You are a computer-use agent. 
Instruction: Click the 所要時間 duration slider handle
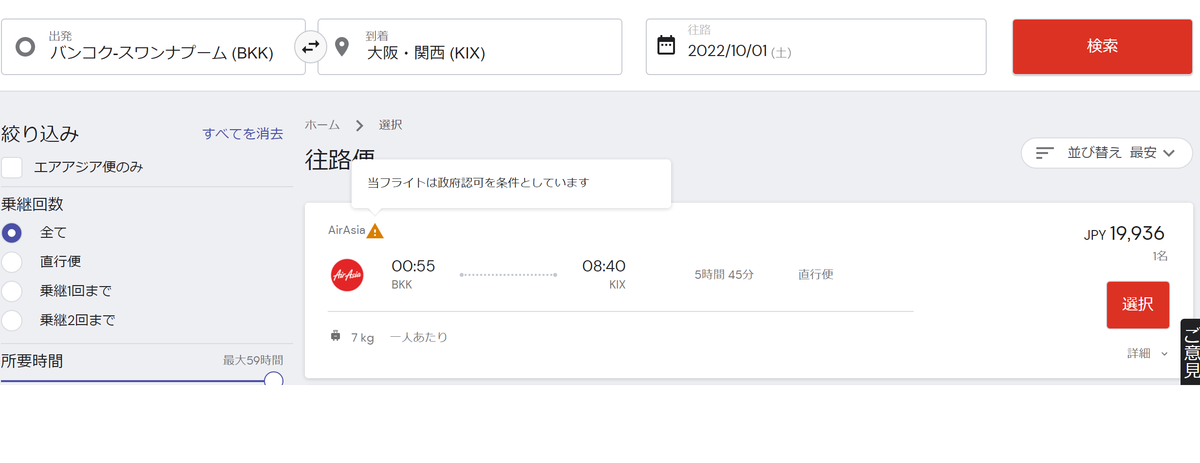pos(273,381)
